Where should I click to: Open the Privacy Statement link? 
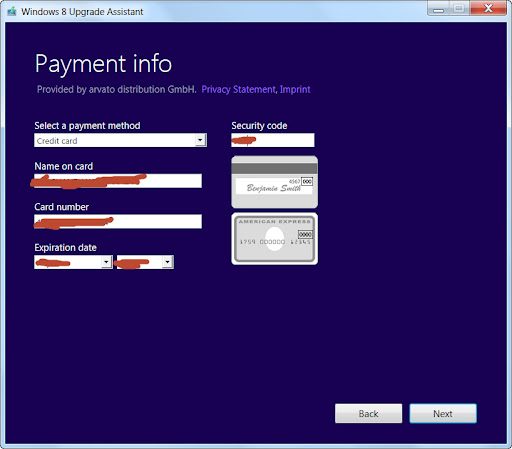[x=239, y=89]
